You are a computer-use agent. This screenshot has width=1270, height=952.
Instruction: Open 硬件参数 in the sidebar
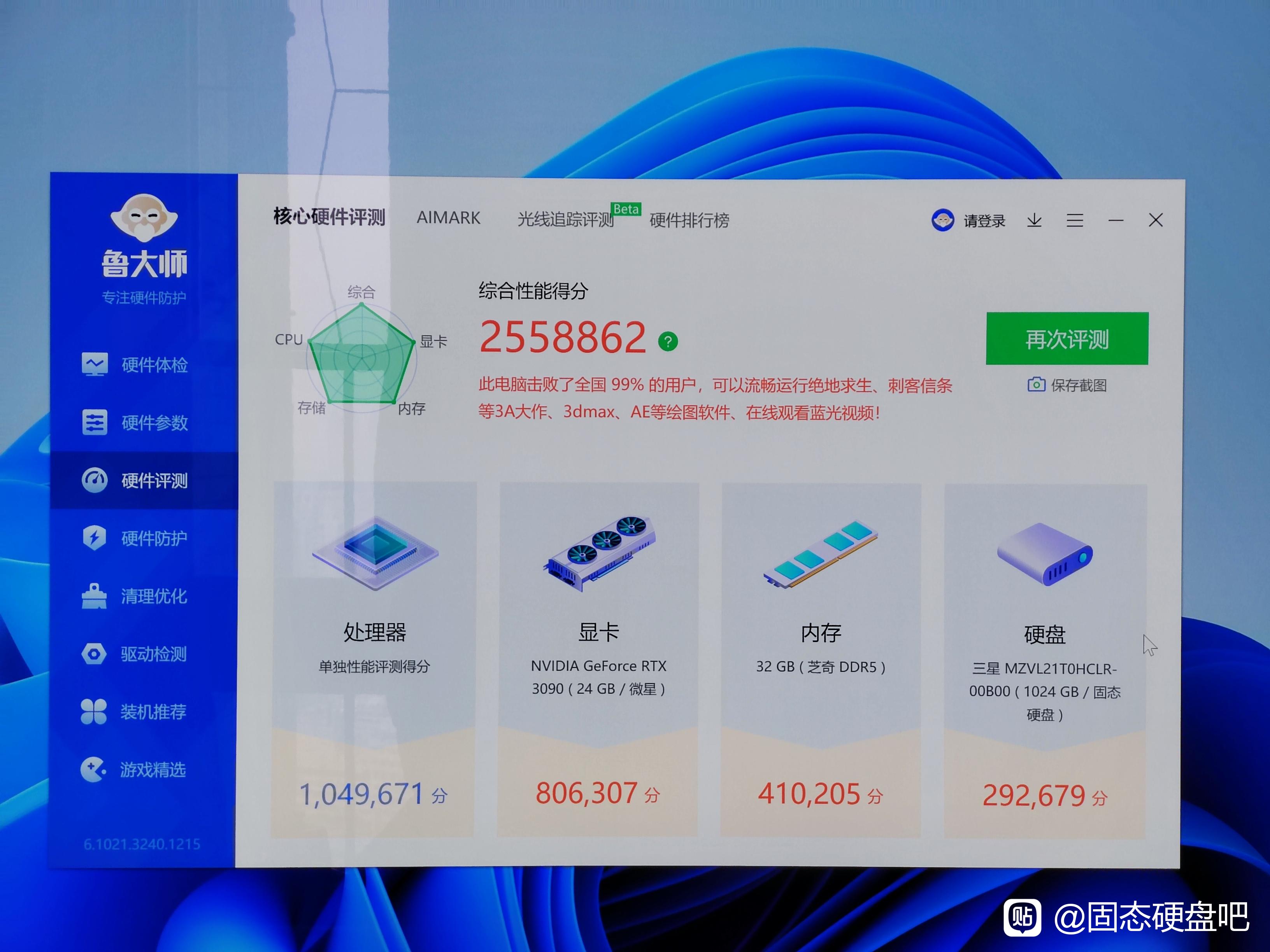point(144,423)
